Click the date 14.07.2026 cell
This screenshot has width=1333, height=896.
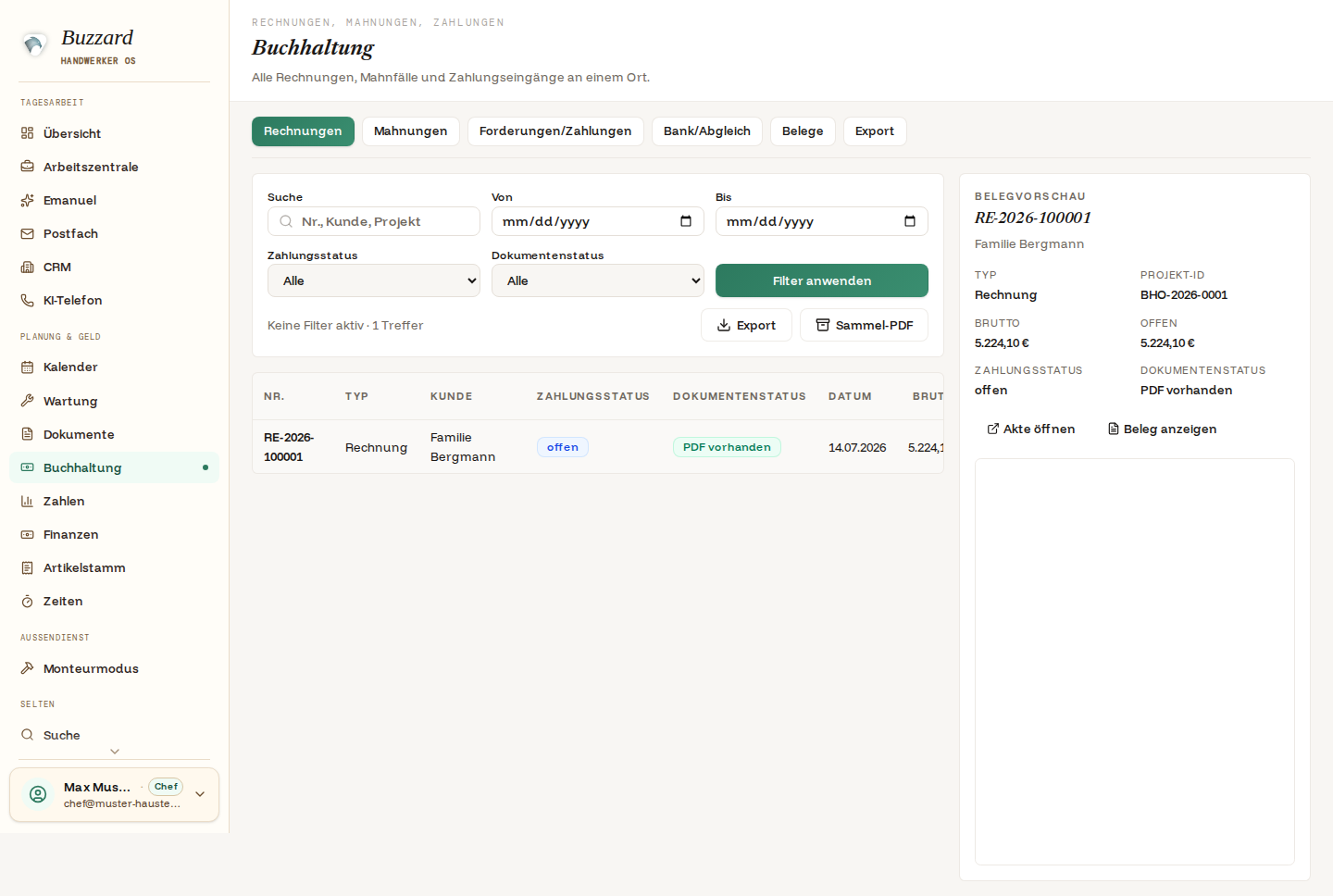tap(857, 447)
